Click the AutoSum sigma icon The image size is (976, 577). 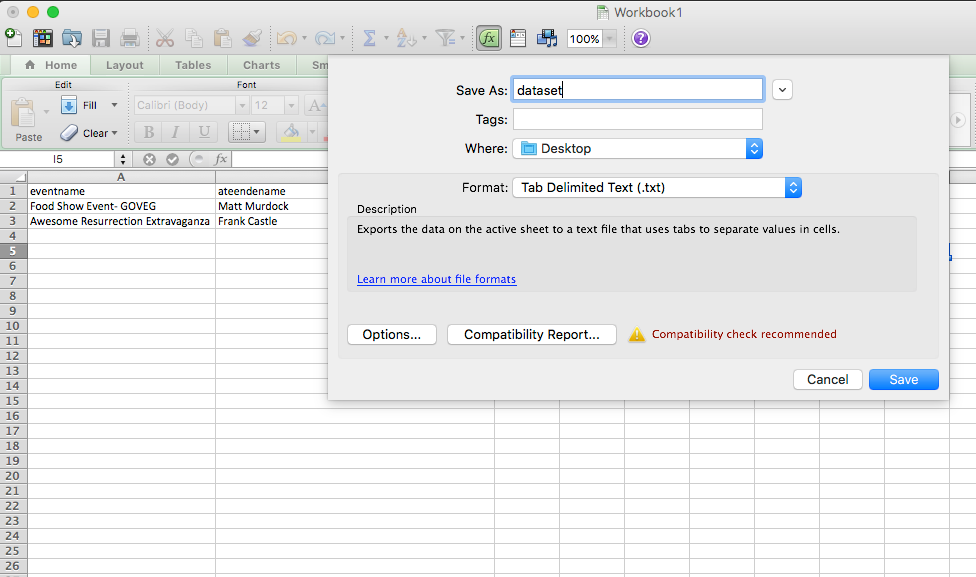tap(369, 38)
